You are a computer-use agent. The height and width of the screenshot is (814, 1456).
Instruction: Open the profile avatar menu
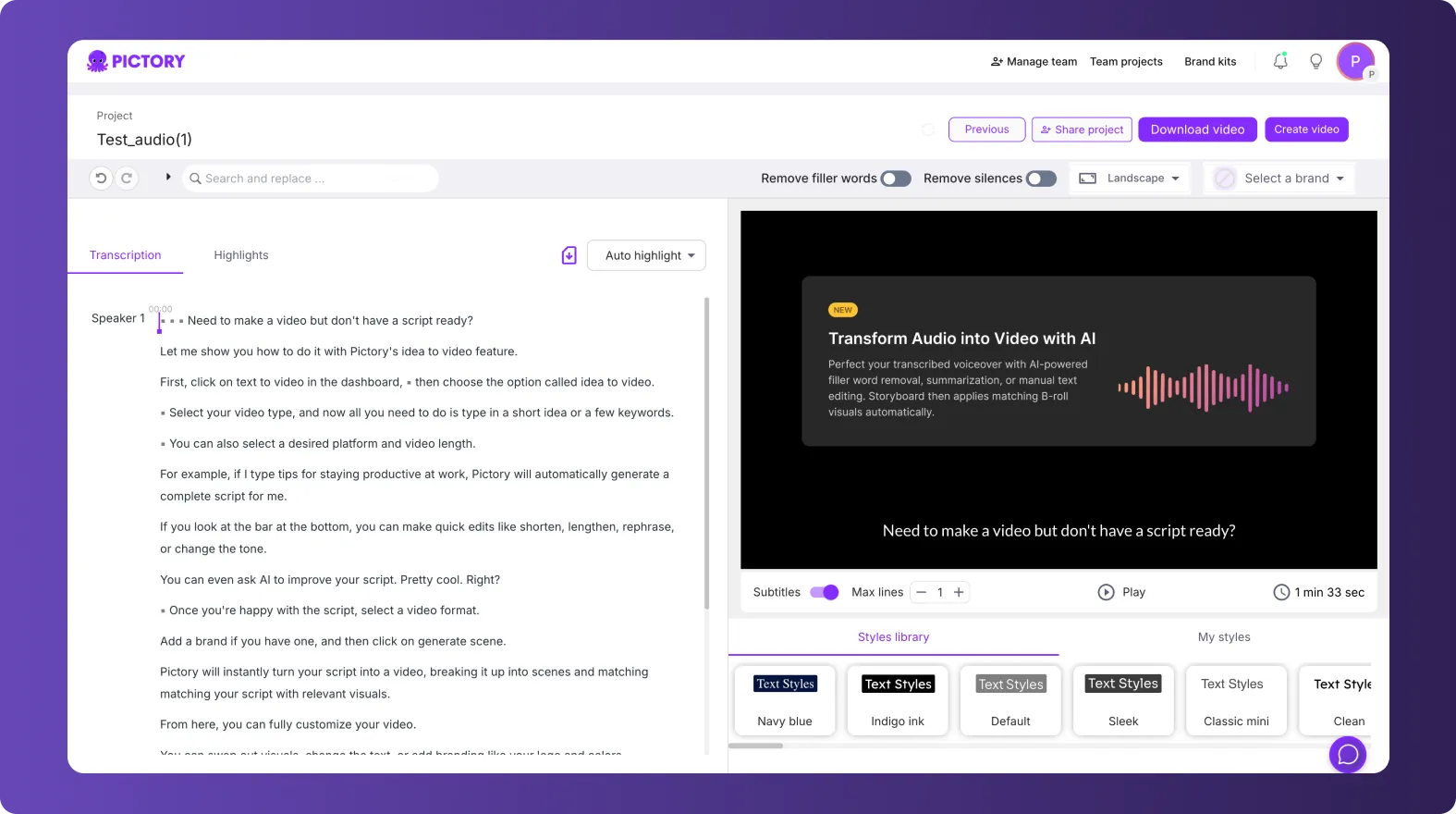[x=1355, y=61]
